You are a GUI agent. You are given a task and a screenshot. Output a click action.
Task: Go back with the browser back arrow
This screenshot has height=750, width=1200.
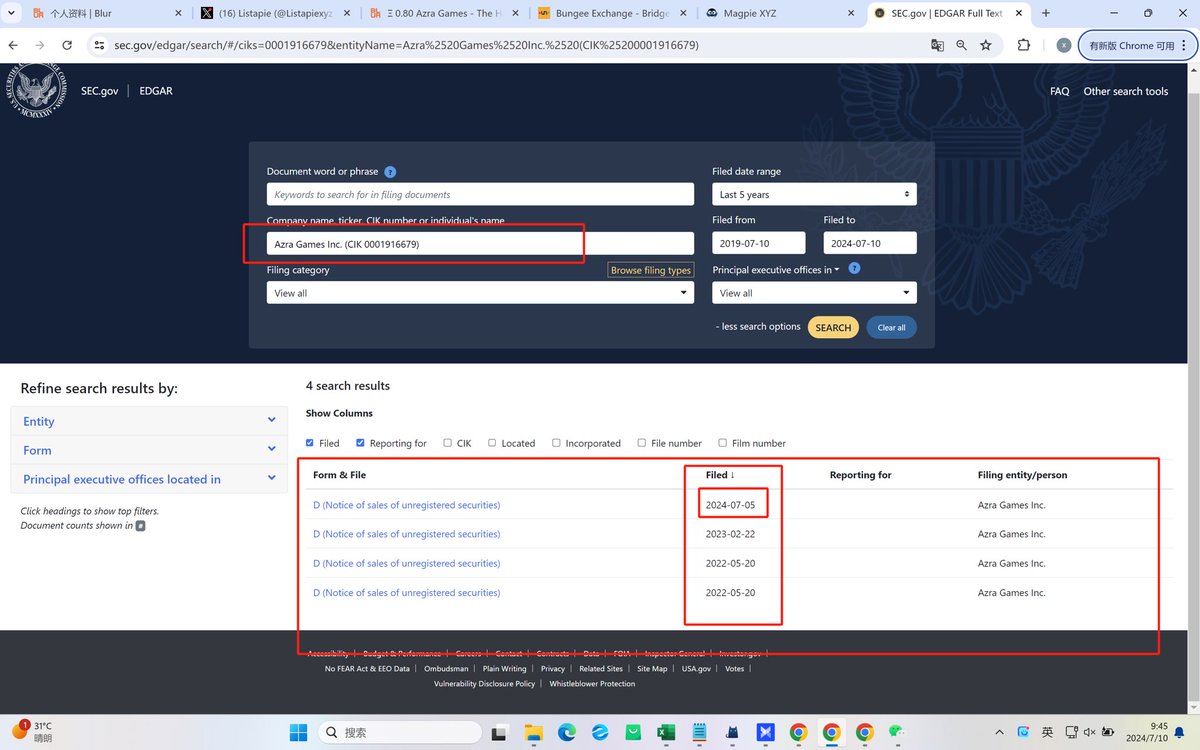14,45
